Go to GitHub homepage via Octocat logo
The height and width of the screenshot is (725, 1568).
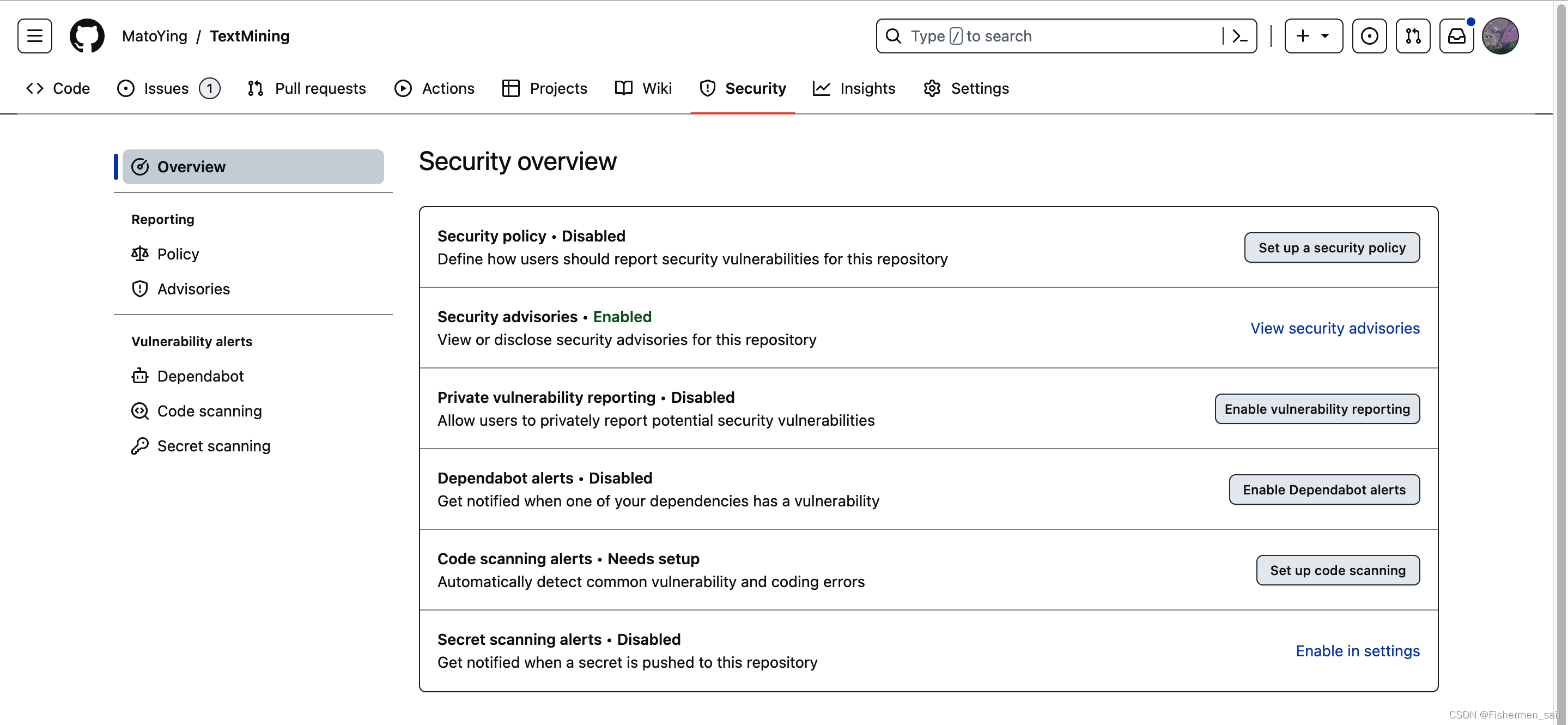(87, 36)
